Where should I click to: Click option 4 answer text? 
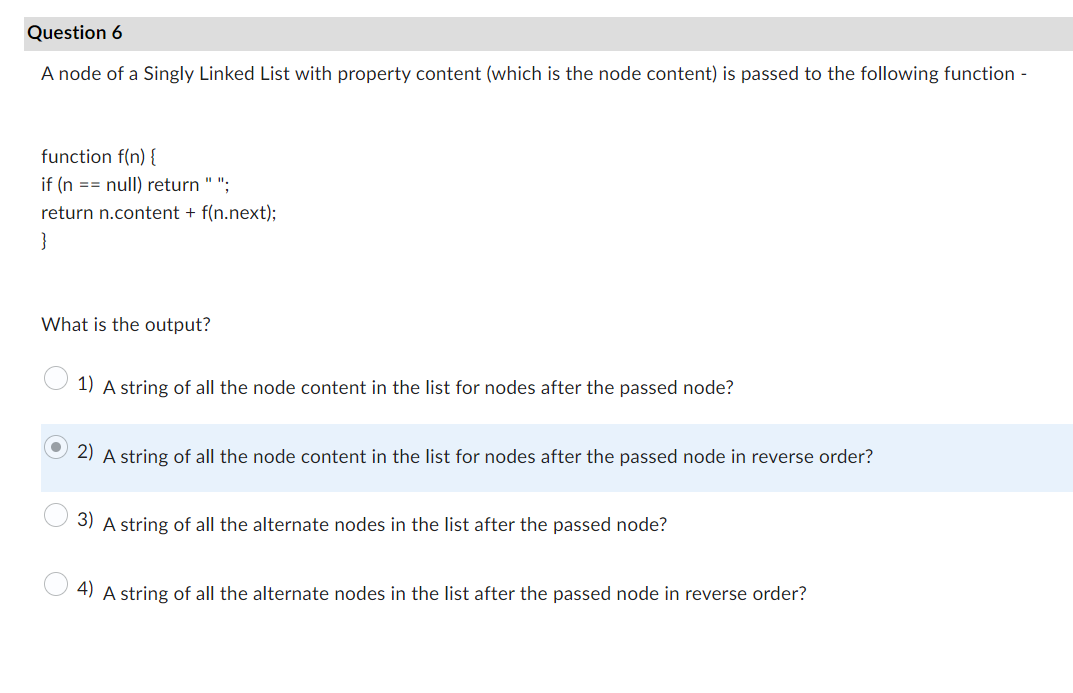[454, 593]
